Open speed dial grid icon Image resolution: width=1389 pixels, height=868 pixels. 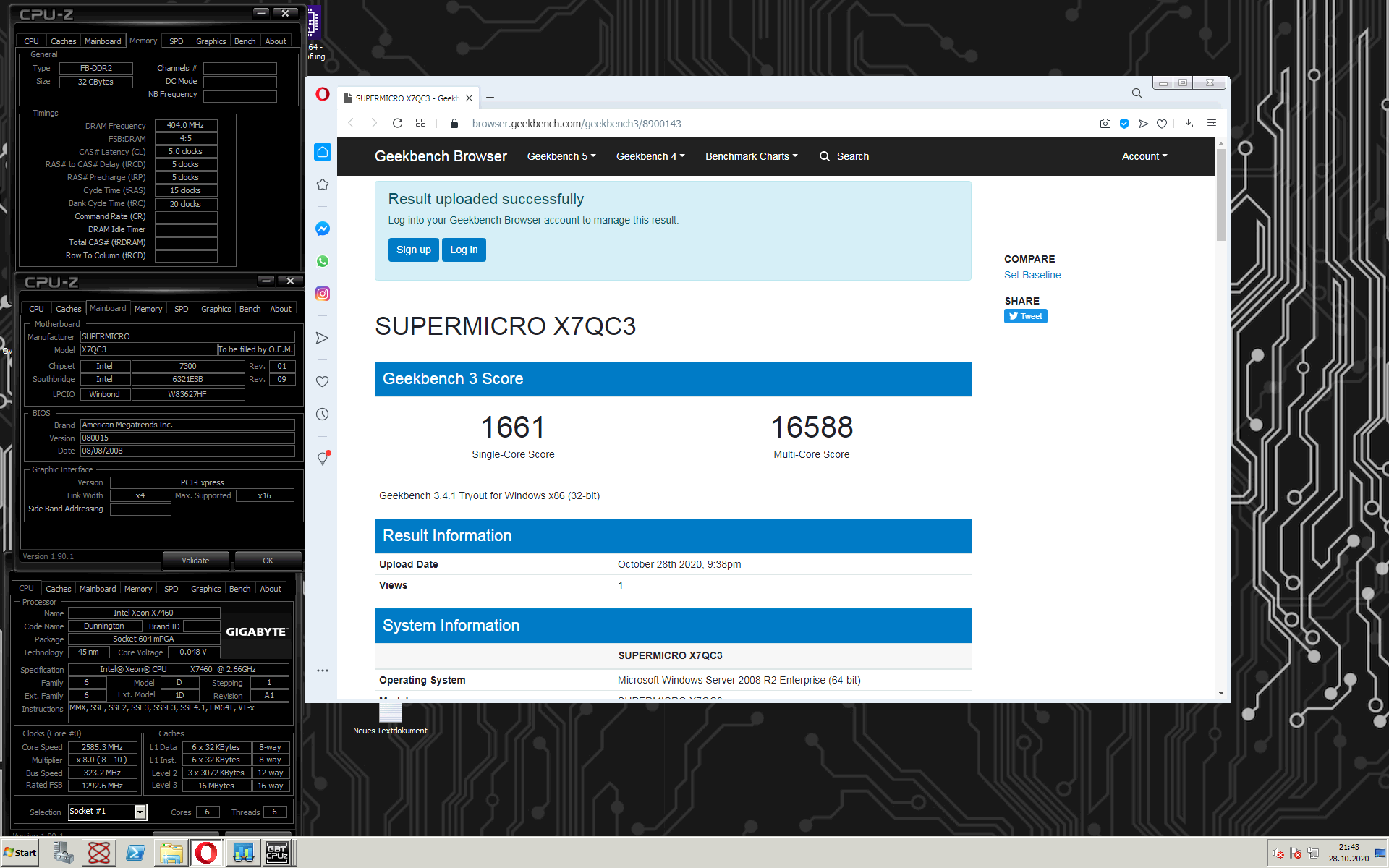point(420,123)
